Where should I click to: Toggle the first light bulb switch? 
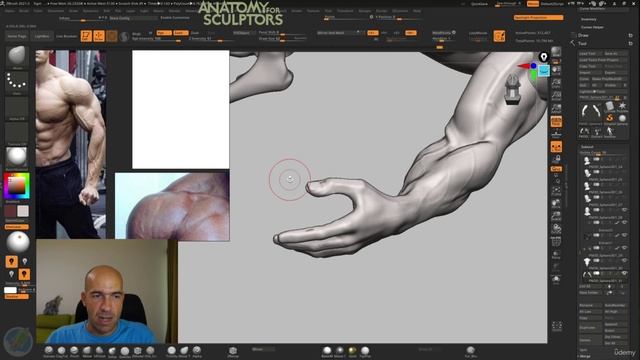[11, 262]
